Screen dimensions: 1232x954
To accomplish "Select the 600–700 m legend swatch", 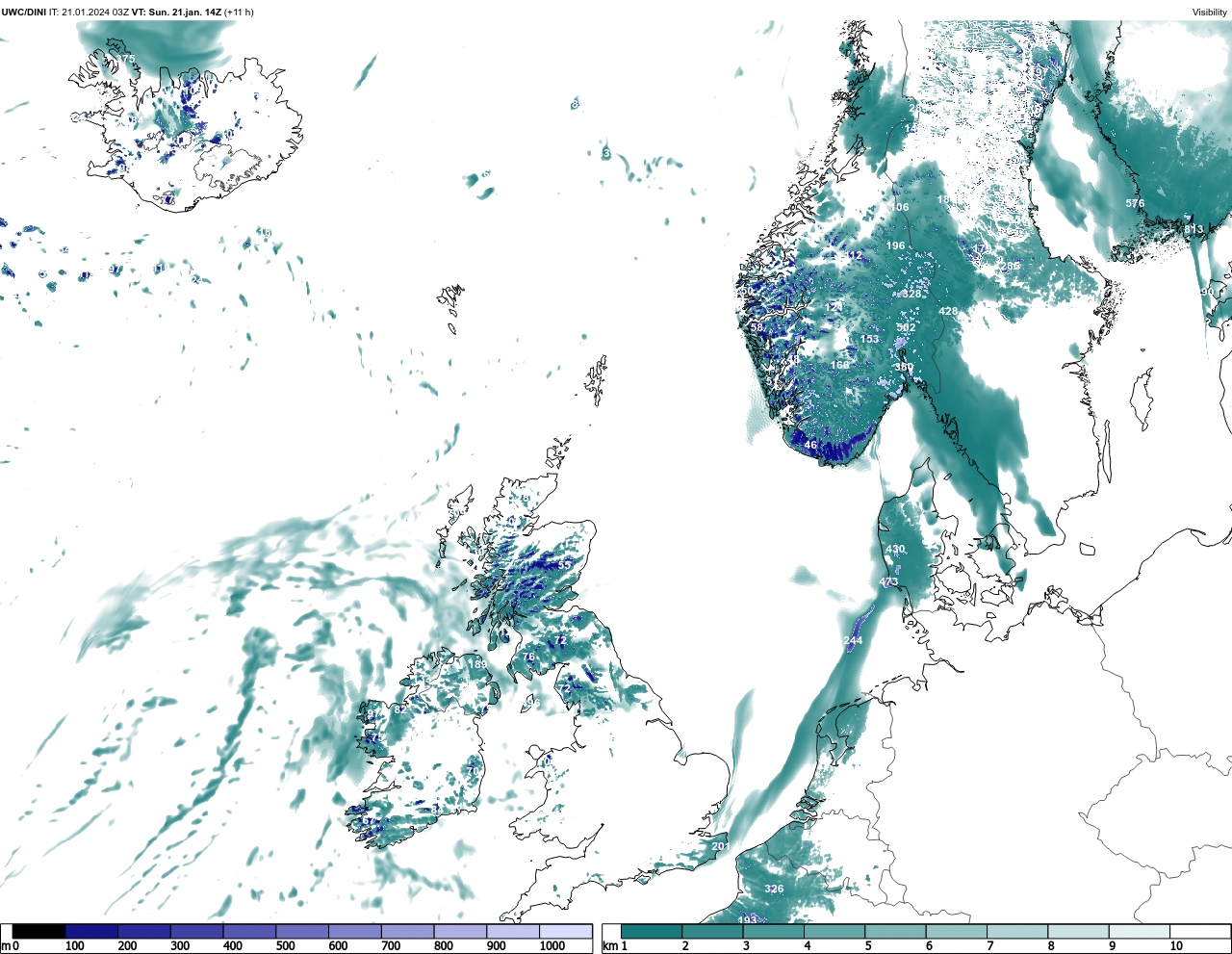I will (x=355, y=931).
